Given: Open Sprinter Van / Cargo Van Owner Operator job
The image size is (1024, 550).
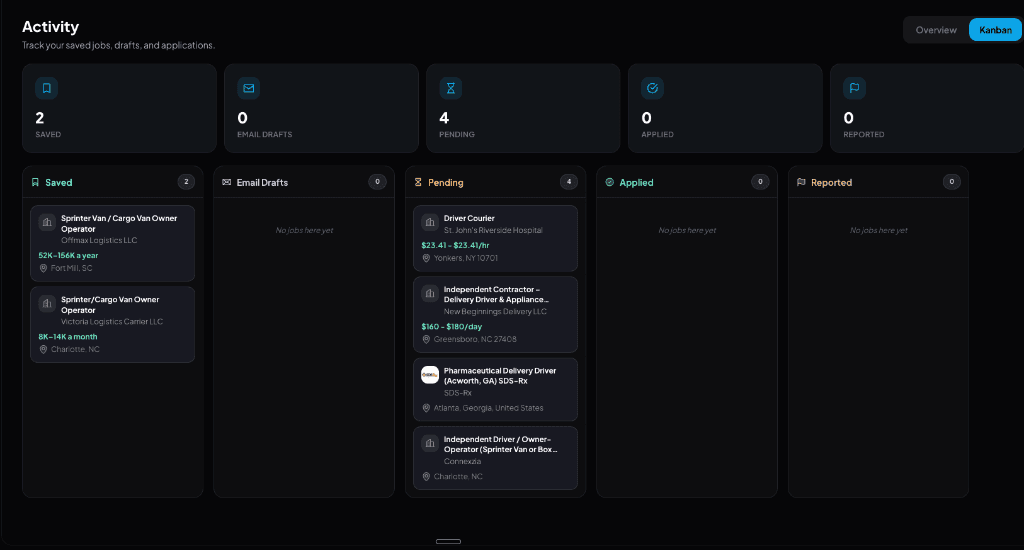Looking at the screenshot, I should tap(119, 223).
